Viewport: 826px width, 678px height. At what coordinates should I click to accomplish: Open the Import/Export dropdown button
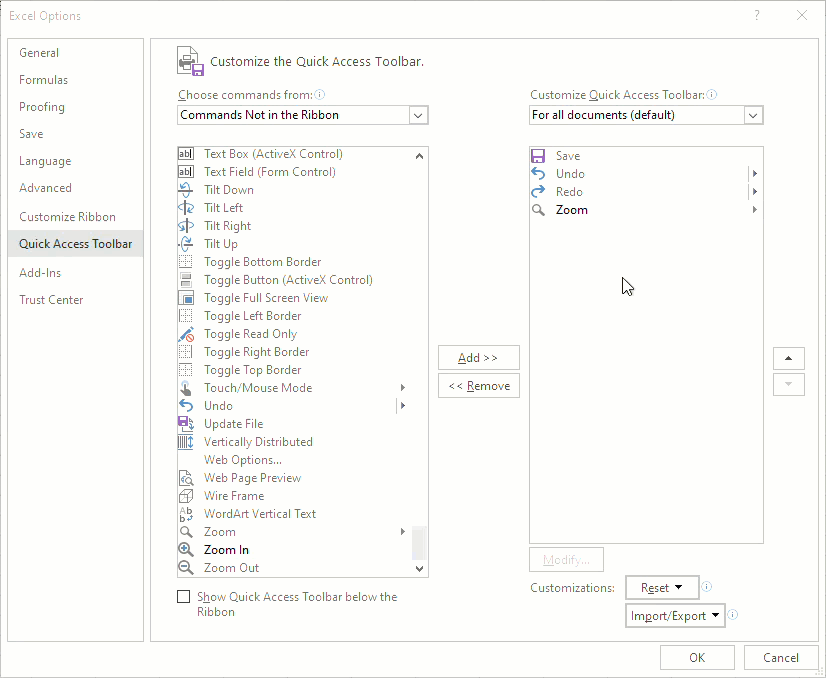(675, 615)
